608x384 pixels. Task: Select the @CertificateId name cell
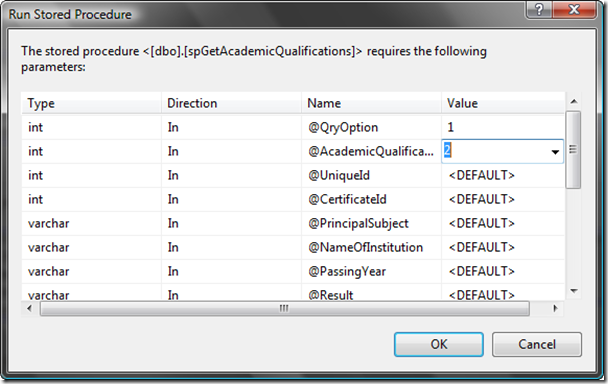(x=371, y=199)
